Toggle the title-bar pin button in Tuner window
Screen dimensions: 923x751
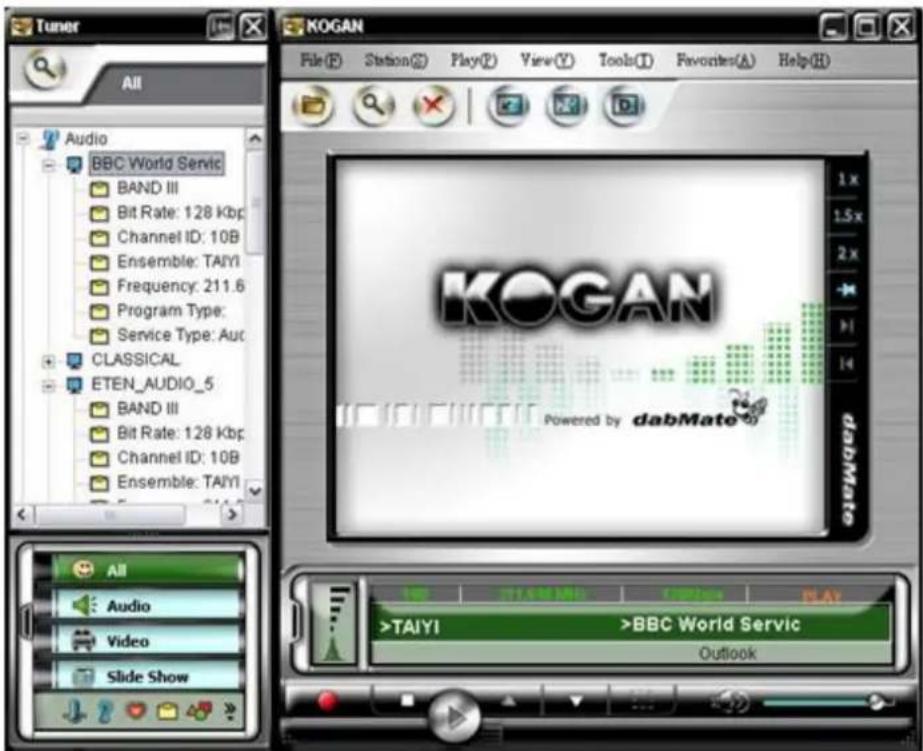point(220,26)
